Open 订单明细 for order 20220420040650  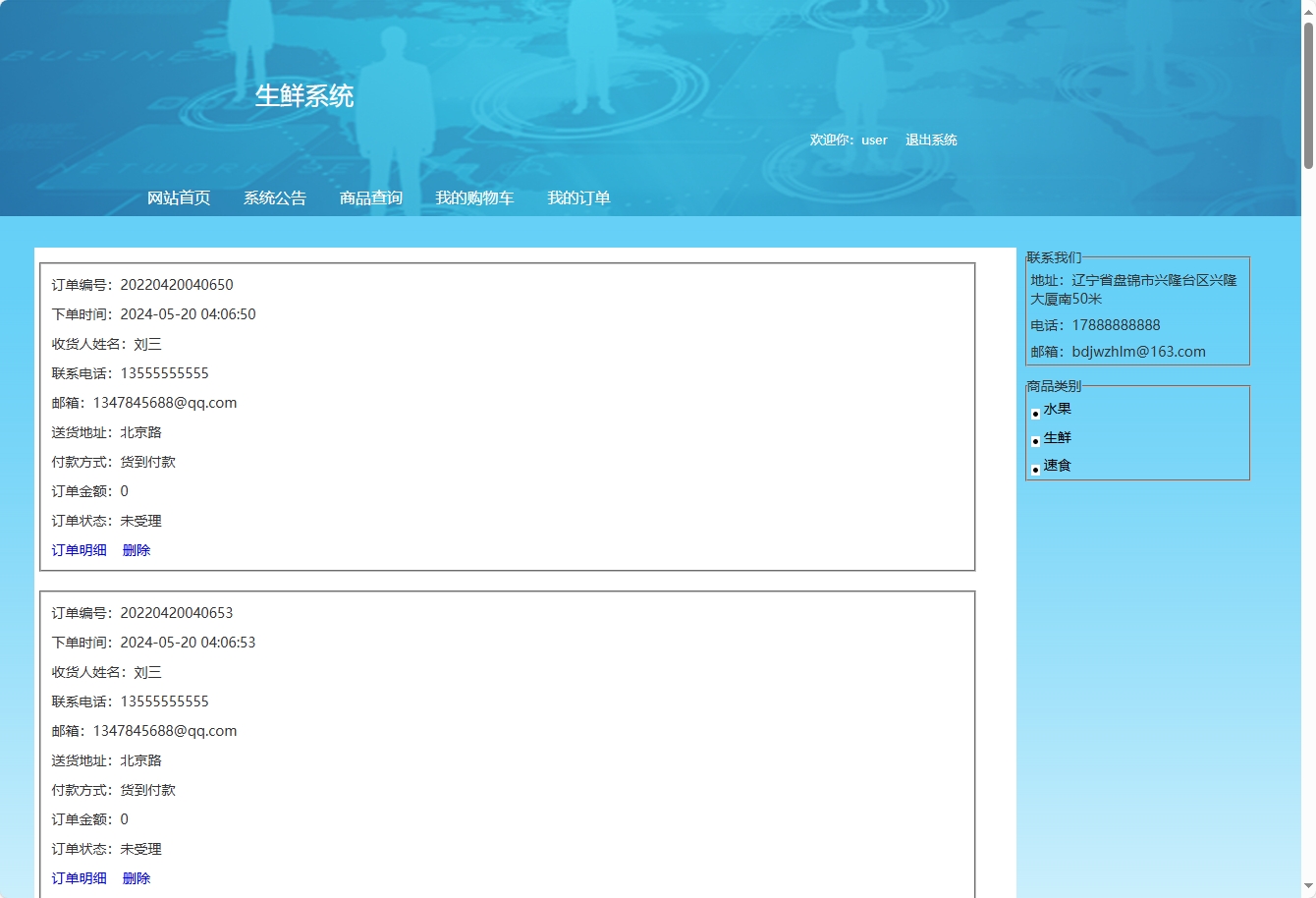point(79,550)
